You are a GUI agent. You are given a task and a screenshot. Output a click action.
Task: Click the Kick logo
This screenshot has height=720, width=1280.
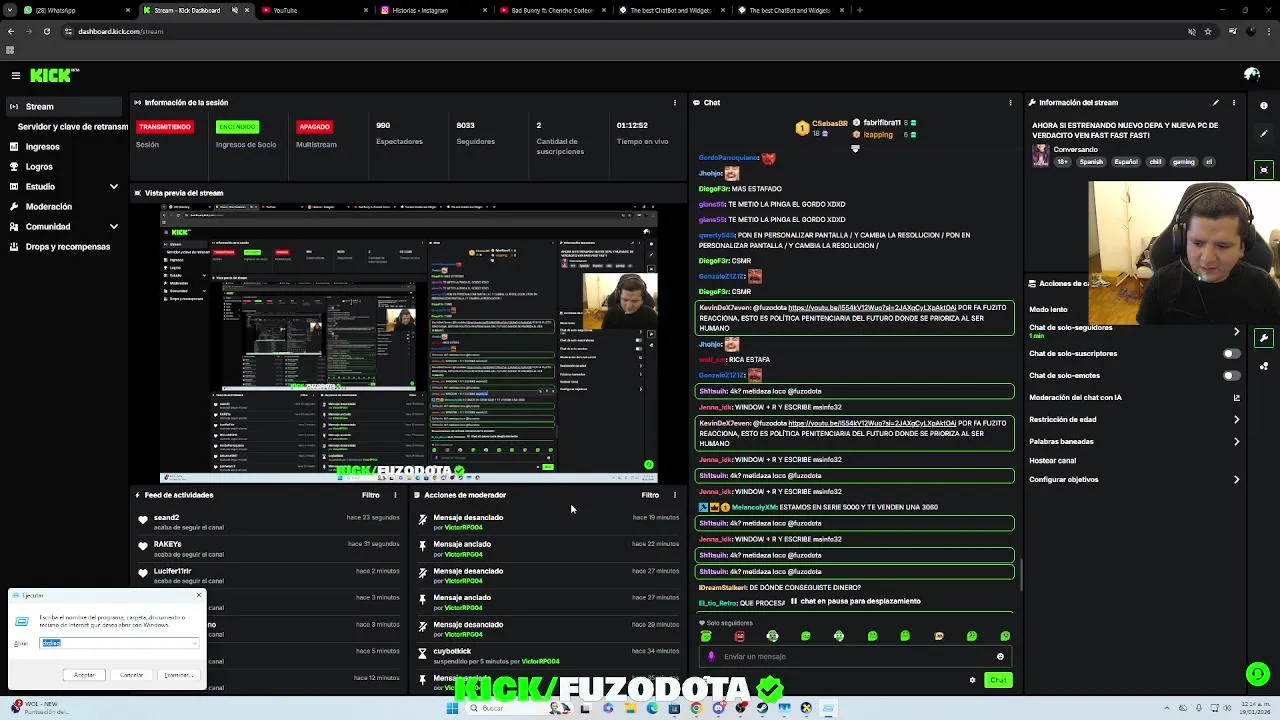(53, 75)
